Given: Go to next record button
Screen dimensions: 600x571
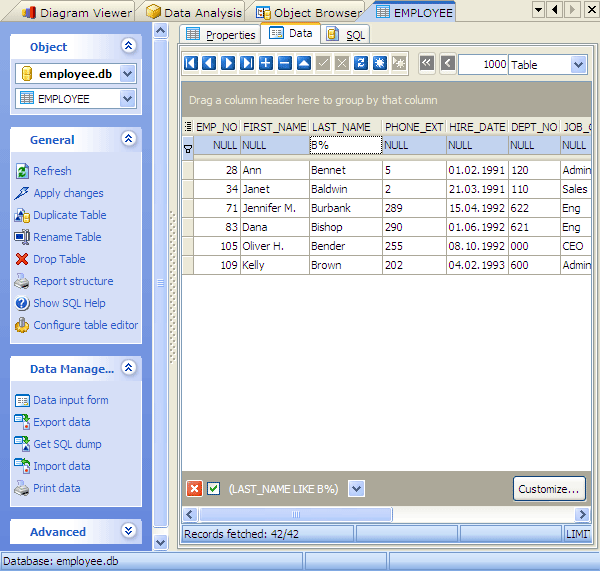Looking at the screenshot, I should click(x=228, y=63).
